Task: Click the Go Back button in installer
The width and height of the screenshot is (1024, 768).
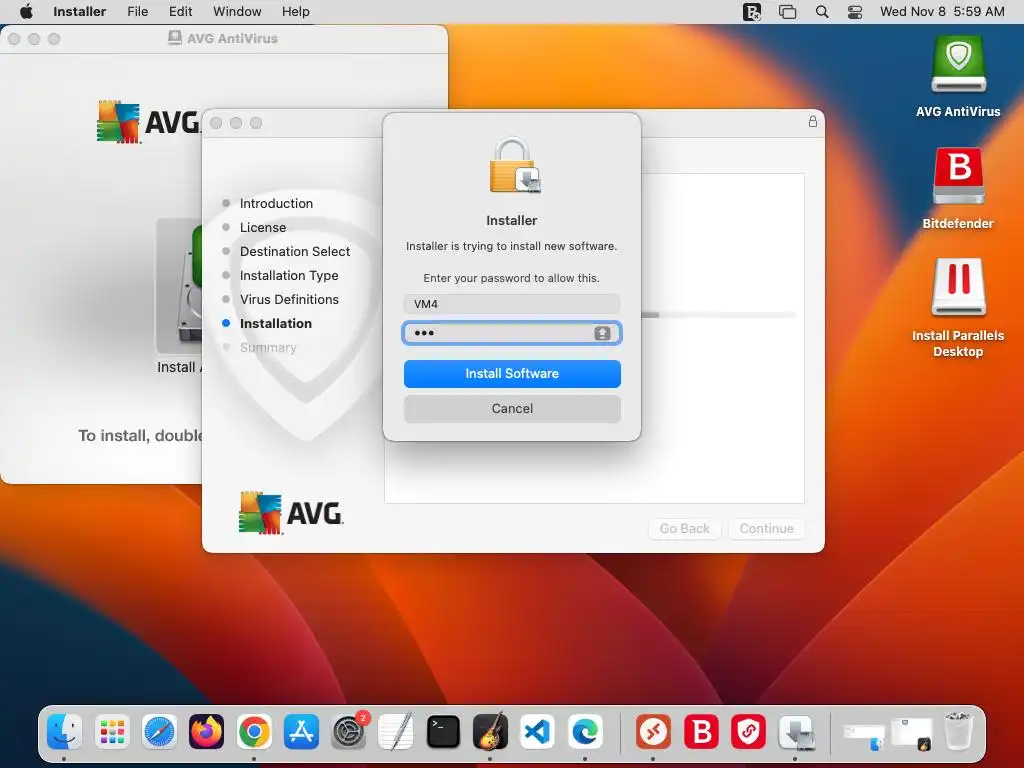Action: [684, 528]
